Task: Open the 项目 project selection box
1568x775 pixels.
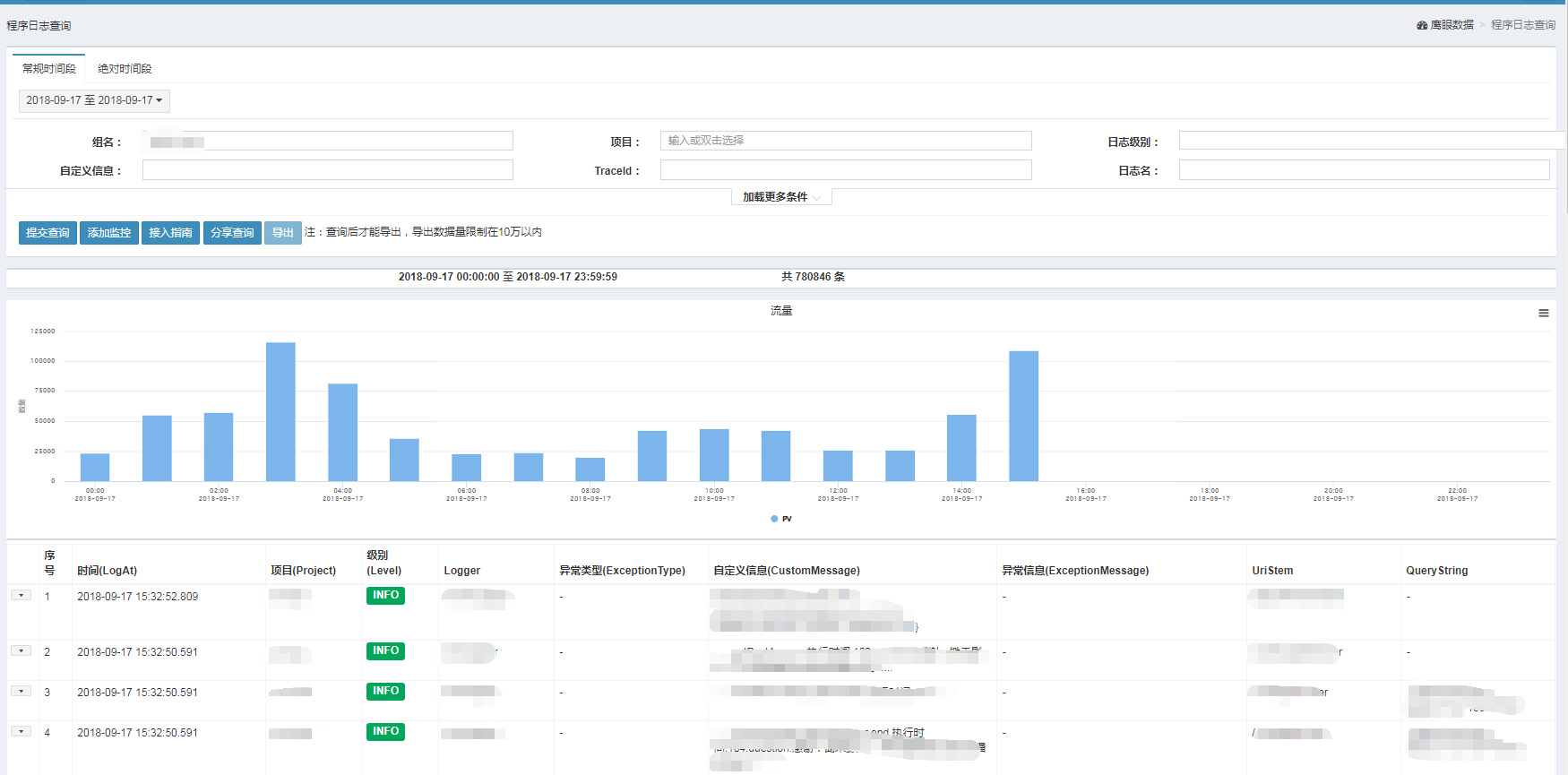Action: pos(846,141)
